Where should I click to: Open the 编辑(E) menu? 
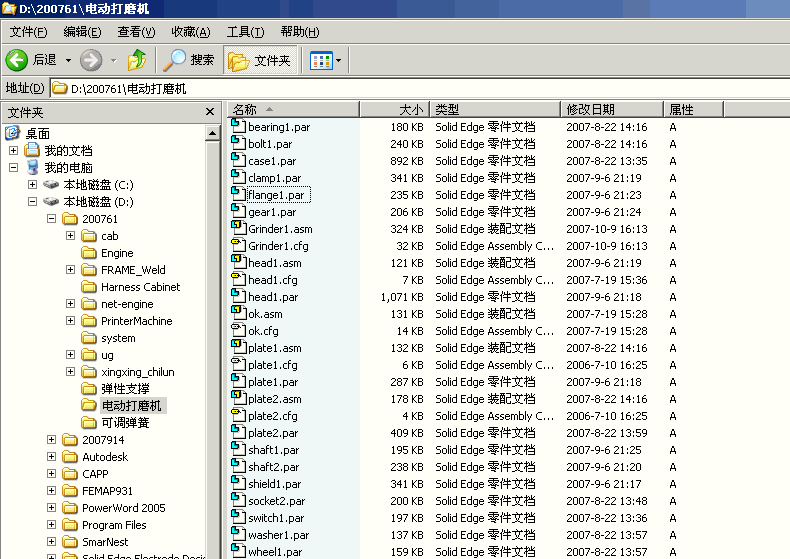pyautogui.click(x=82, y=32)
